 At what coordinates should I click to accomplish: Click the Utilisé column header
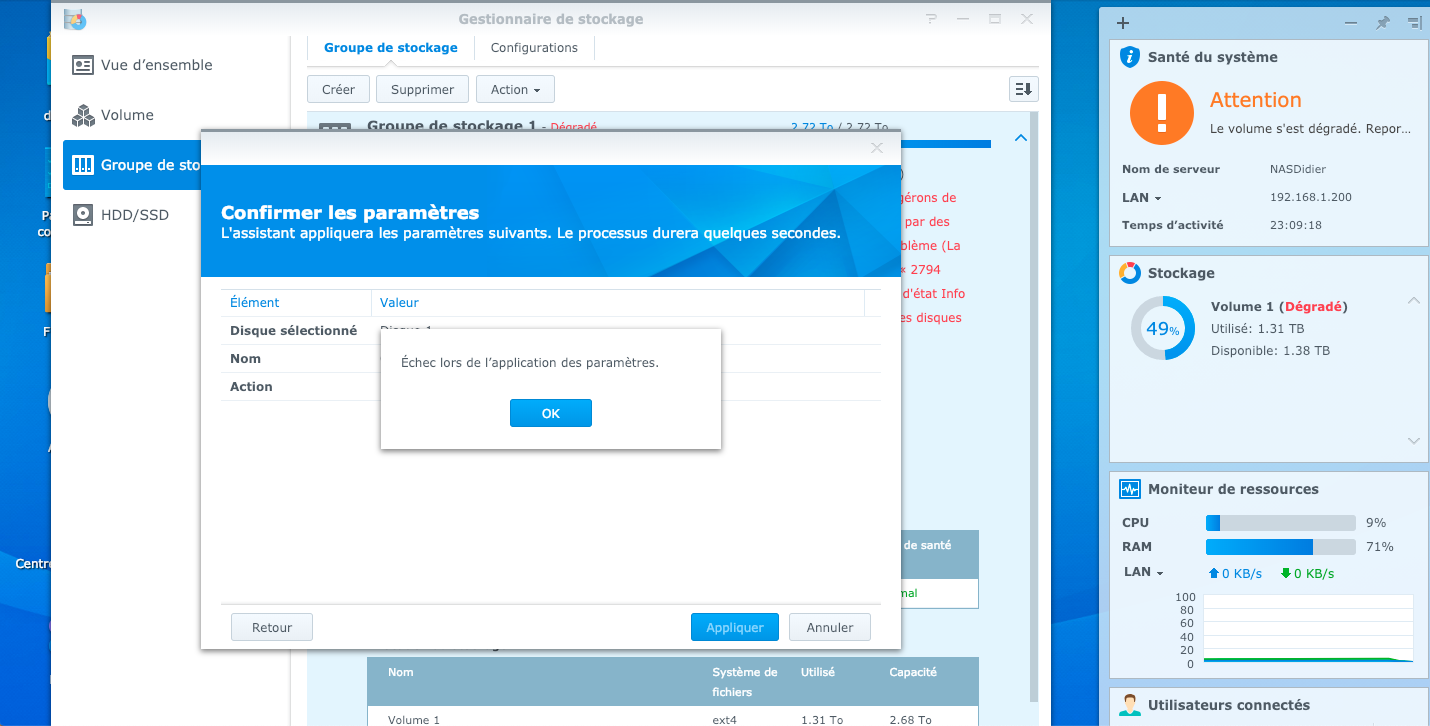(818, 672)
